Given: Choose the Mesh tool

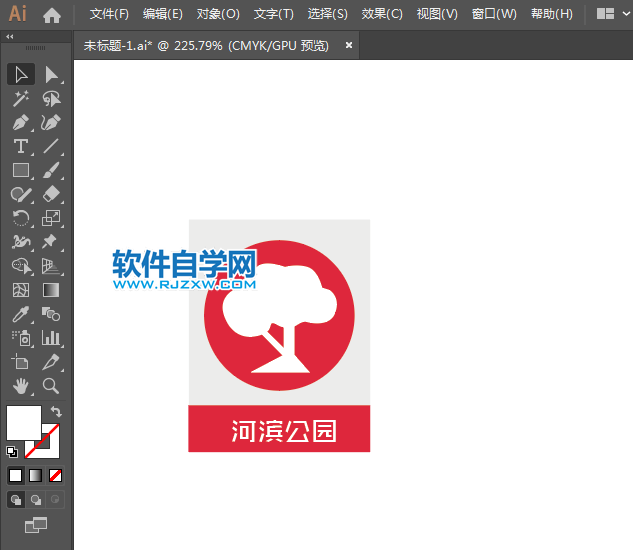Looking at the screenshot, I should coord(21,290).
